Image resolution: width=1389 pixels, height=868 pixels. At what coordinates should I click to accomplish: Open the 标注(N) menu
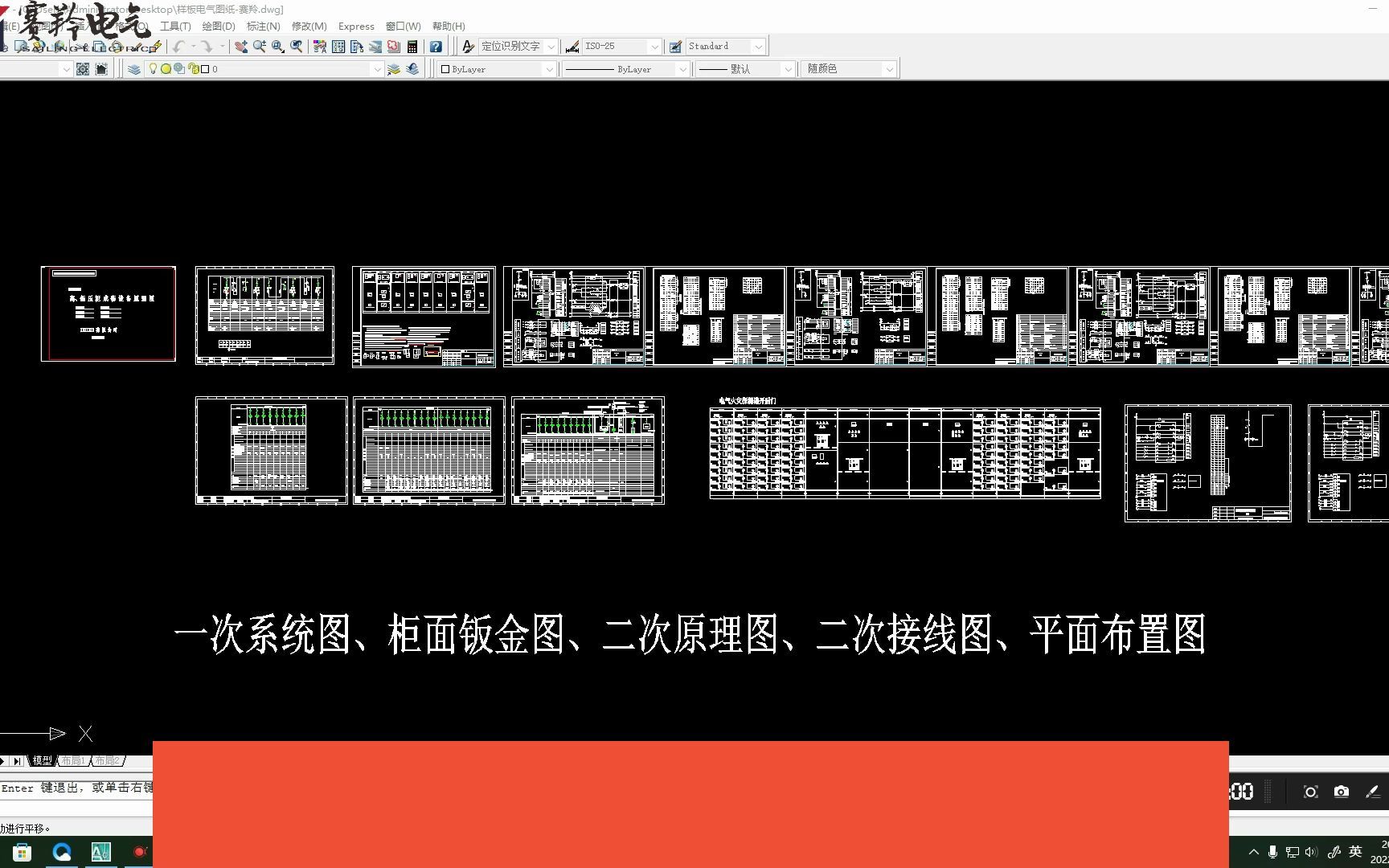click(264, 27)
